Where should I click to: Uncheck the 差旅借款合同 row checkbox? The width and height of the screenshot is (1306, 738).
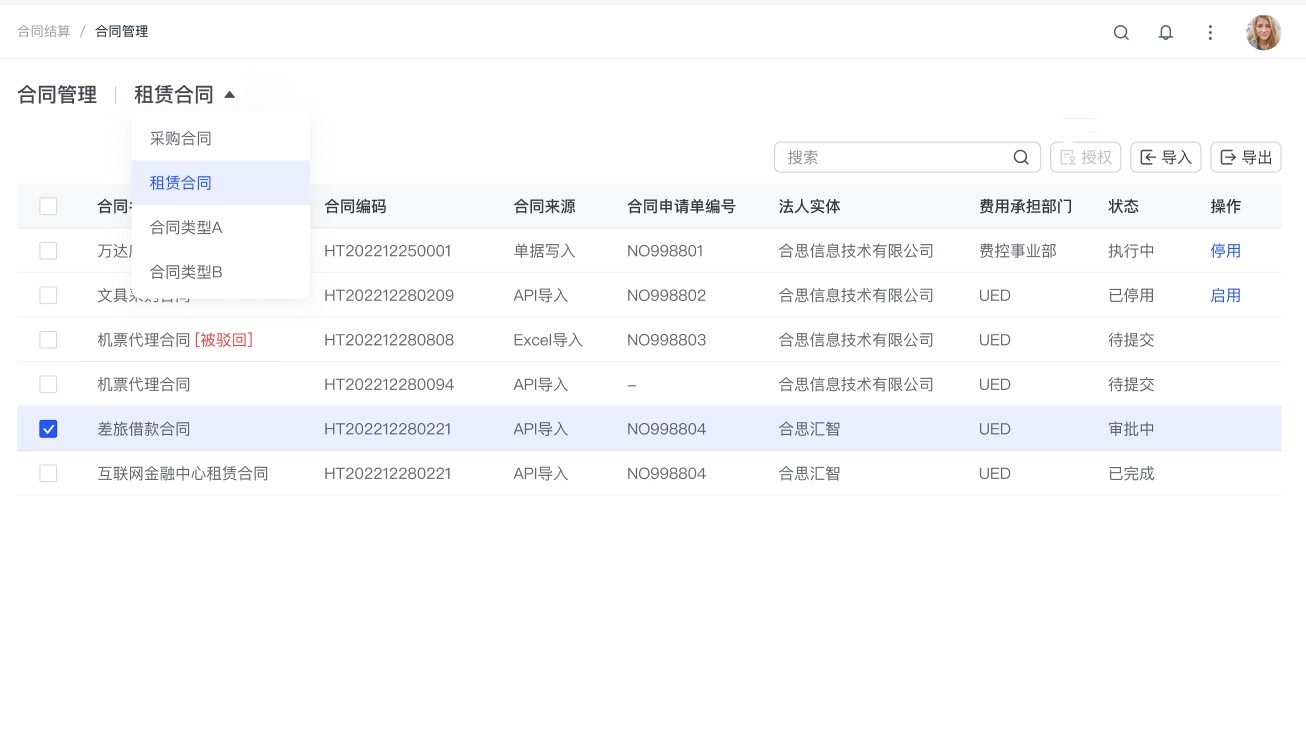click(48, 429)
